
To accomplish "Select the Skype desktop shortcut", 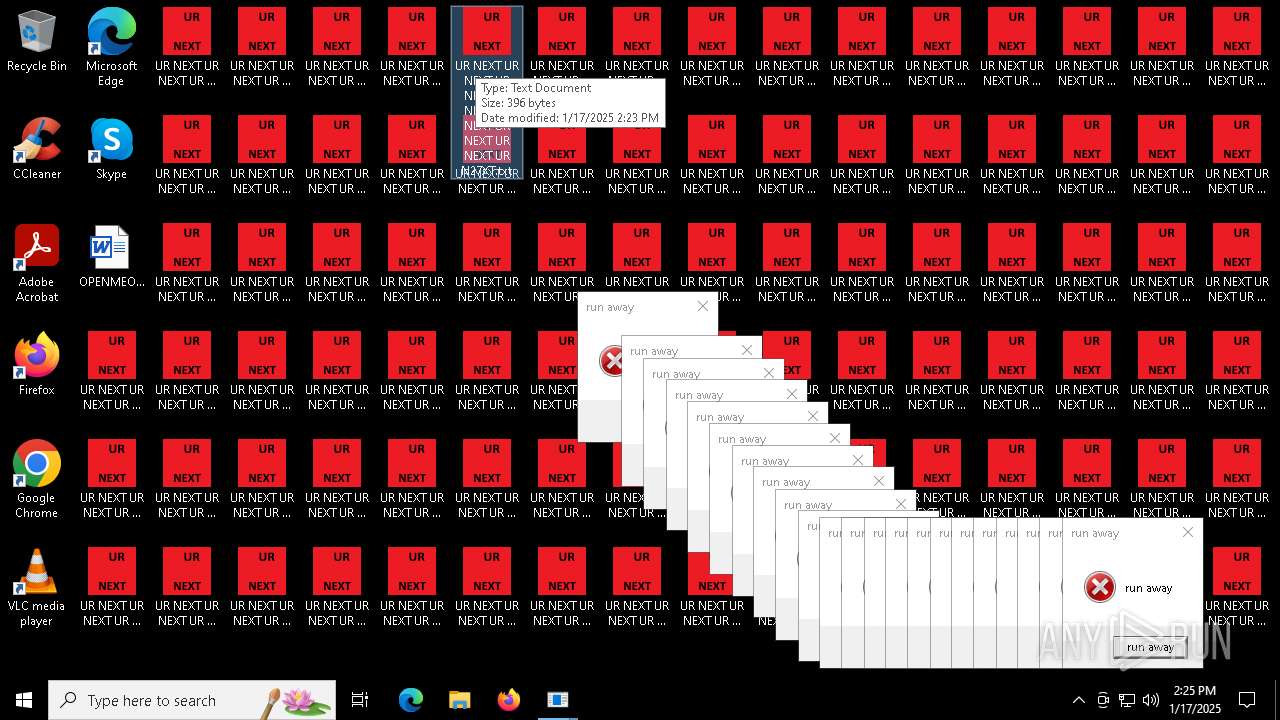I will pyautogui.click(x=111, y=149).
